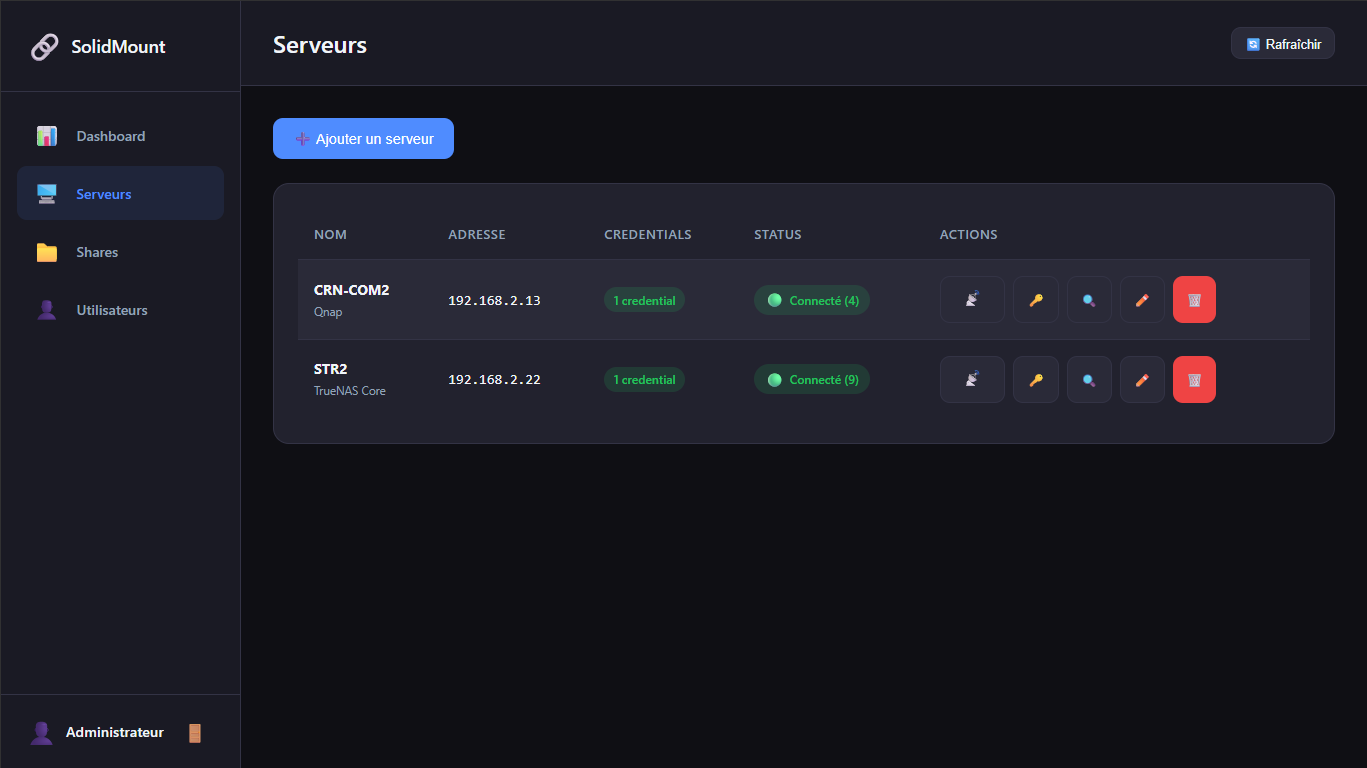Image resolution: width=1367 pixels, height=768 pixels.
Task: Open credentials key icon for CRN-COM2
Action: 1035,299
